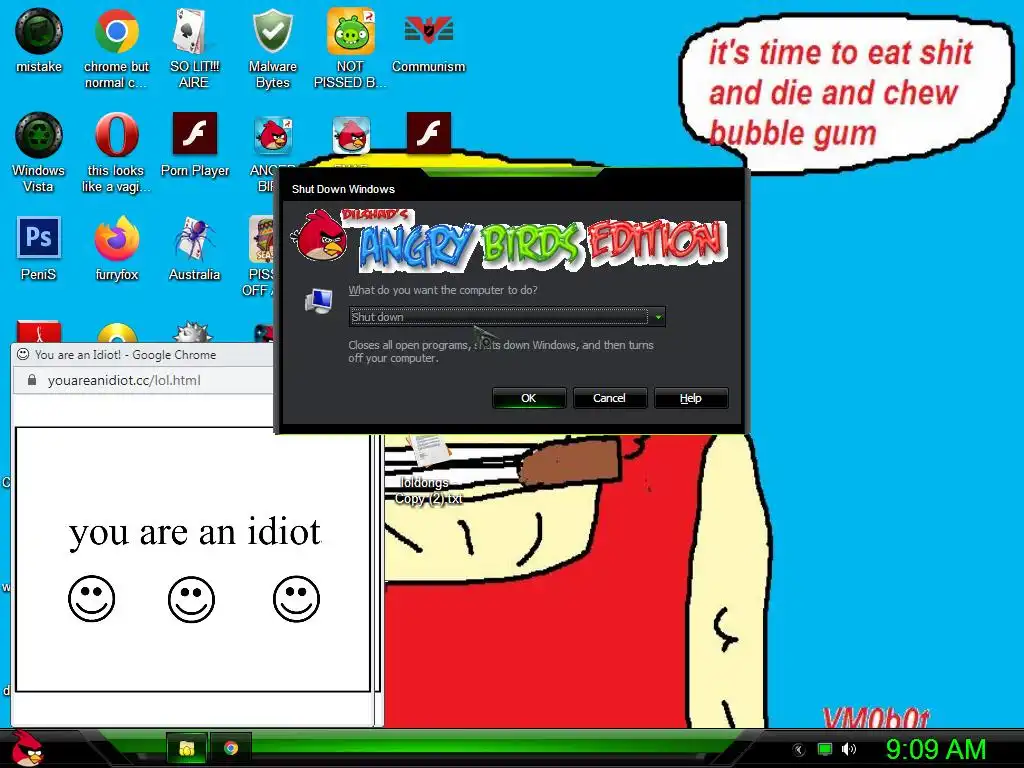This screenshot has width=1024, height=768.
Task: Click the Angry Birds Start button
Action: 27,748
